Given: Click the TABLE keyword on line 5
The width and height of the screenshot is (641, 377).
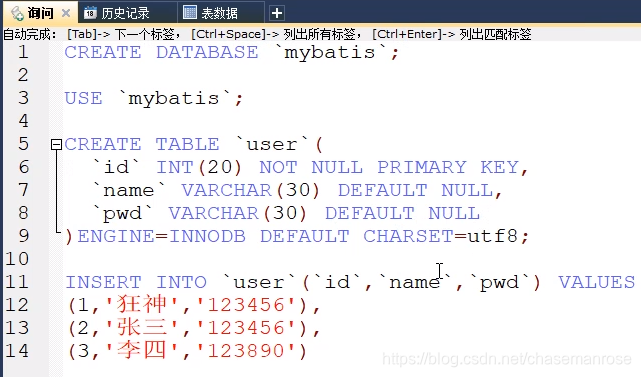Looking at the screenshot, I should 187,144.
